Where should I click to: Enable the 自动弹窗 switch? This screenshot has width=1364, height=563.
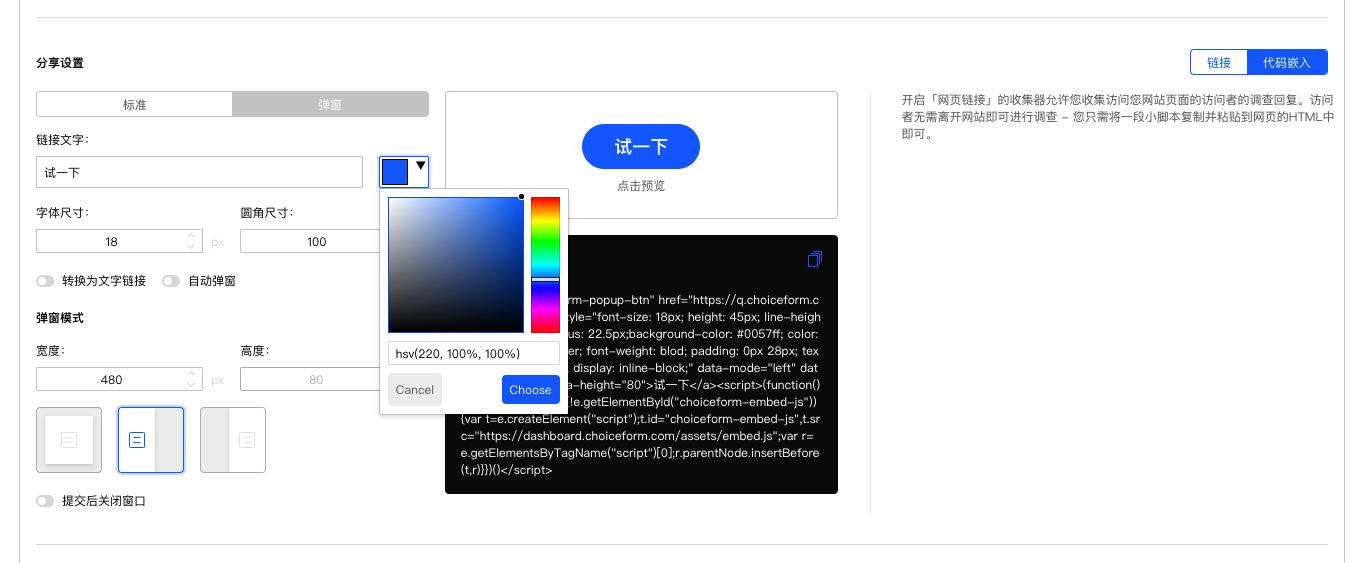tap(171, 281)
